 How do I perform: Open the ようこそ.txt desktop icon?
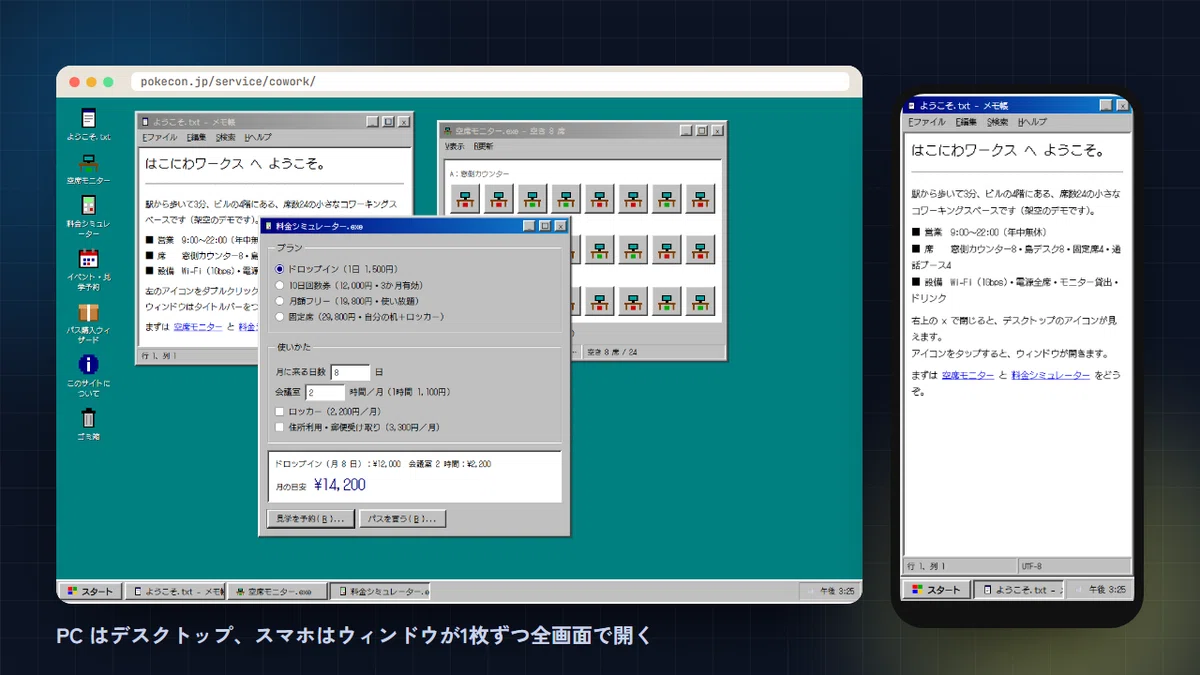(x=89, y=124)
